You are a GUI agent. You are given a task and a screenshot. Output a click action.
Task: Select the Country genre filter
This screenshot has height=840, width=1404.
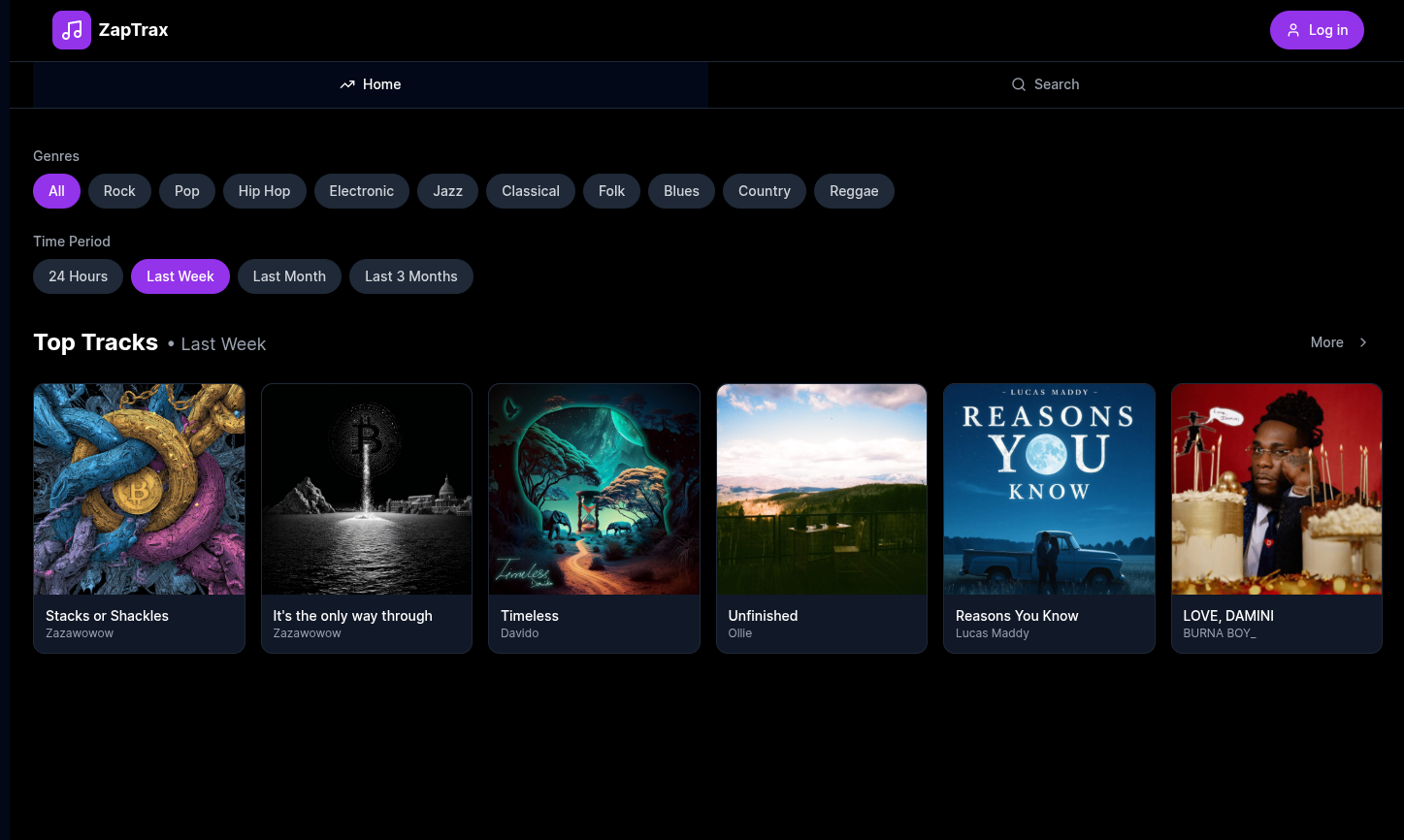tap(764, 191)
